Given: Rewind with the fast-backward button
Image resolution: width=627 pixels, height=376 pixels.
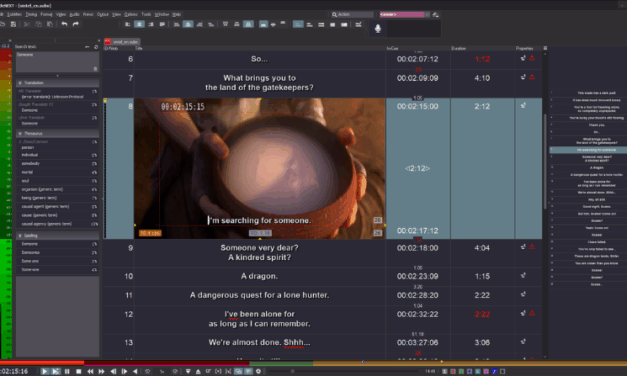Looking at the screenshot, I should (x=90, y=372).
